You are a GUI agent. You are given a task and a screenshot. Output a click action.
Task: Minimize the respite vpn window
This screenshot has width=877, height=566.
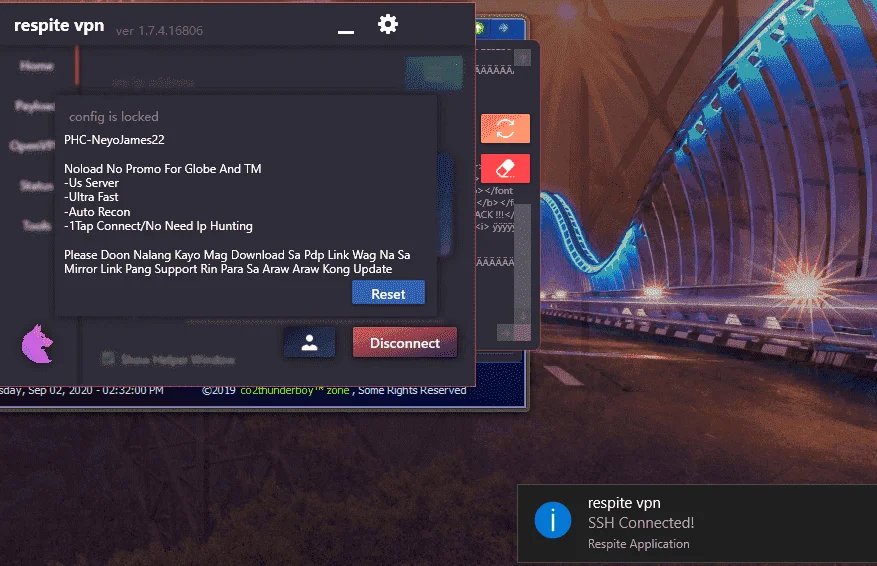point(346,32)
